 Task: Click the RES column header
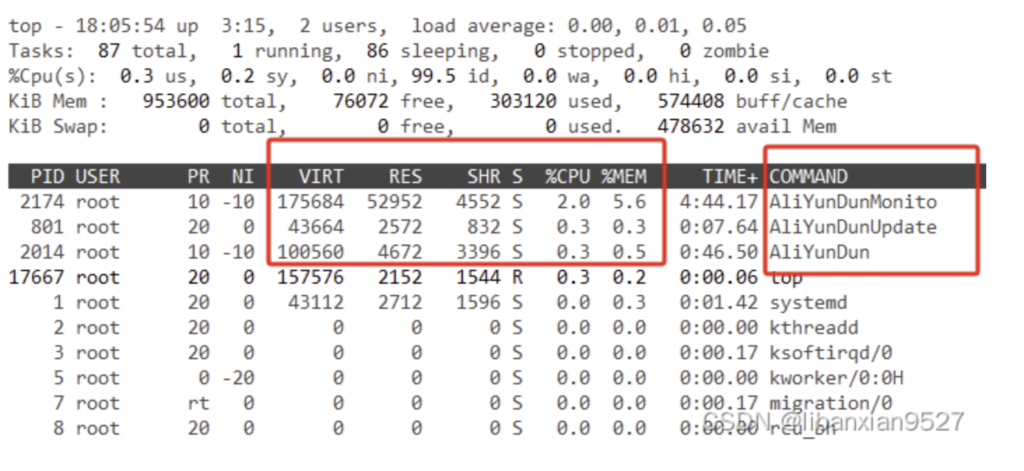[x=405, y=176]
